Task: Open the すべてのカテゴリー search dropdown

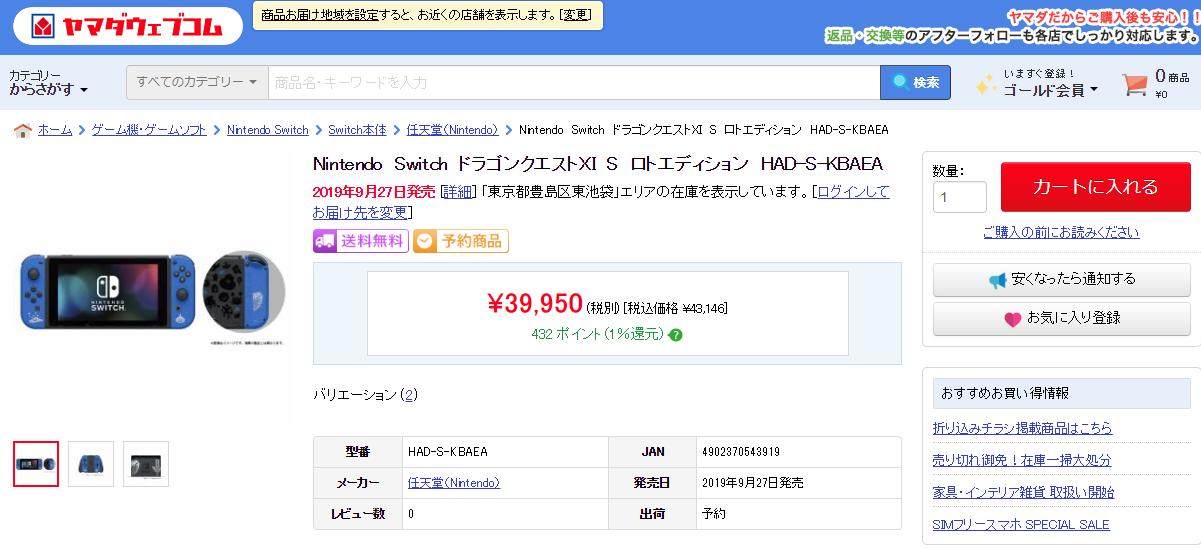Action: pyautogui.click(x=197, y=82)
